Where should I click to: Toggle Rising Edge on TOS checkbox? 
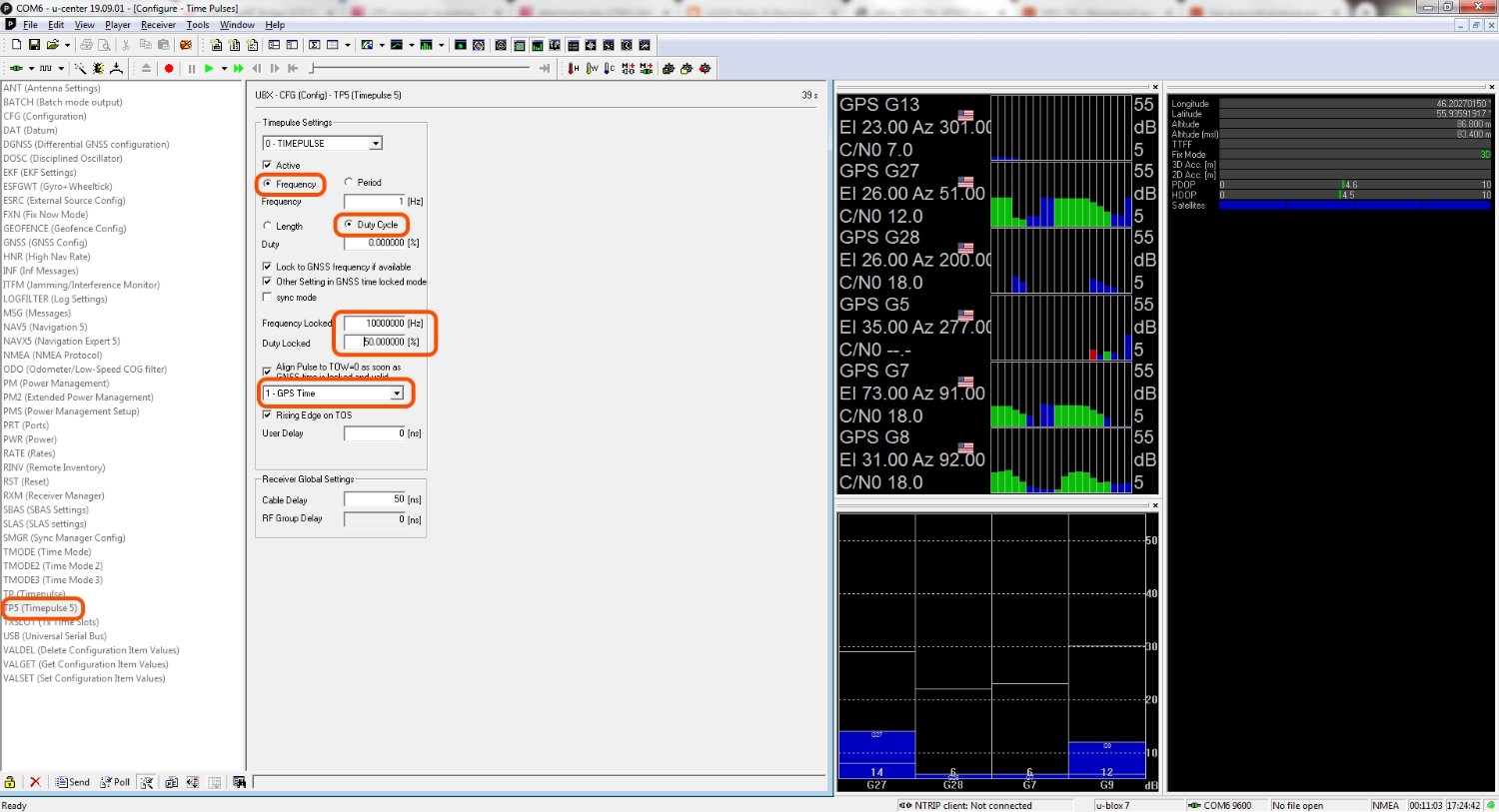pyautogui.click(x=267, y=414)
